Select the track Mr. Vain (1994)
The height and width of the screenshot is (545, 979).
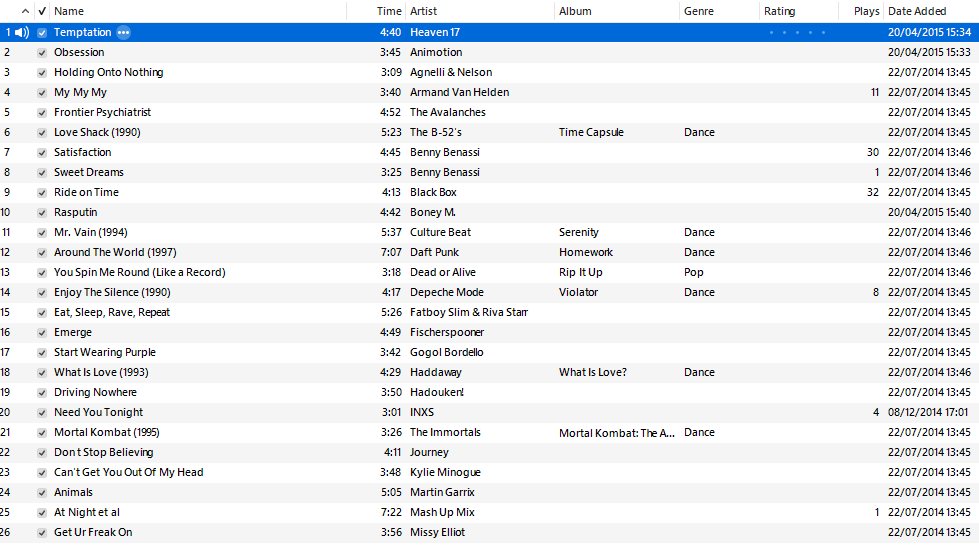91,232
